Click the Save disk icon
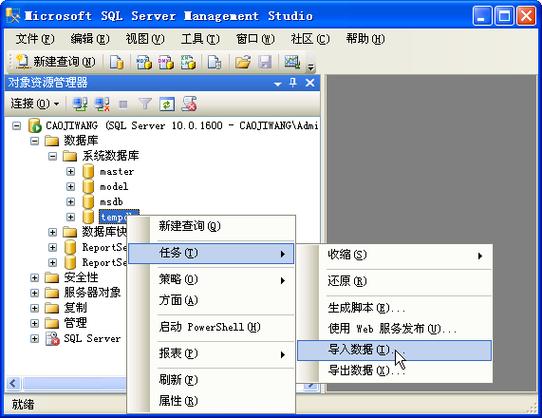 tap(265, 62)
